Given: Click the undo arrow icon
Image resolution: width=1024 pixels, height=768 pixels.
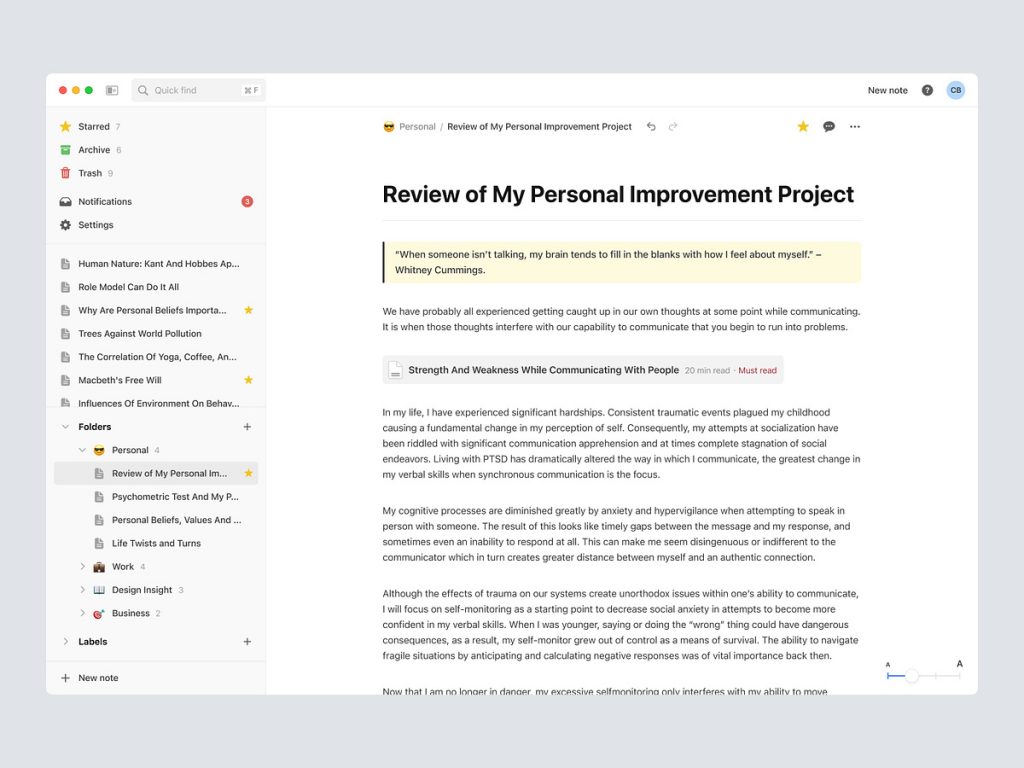Looking at the screenshot, I should click(x=651, y=127).
